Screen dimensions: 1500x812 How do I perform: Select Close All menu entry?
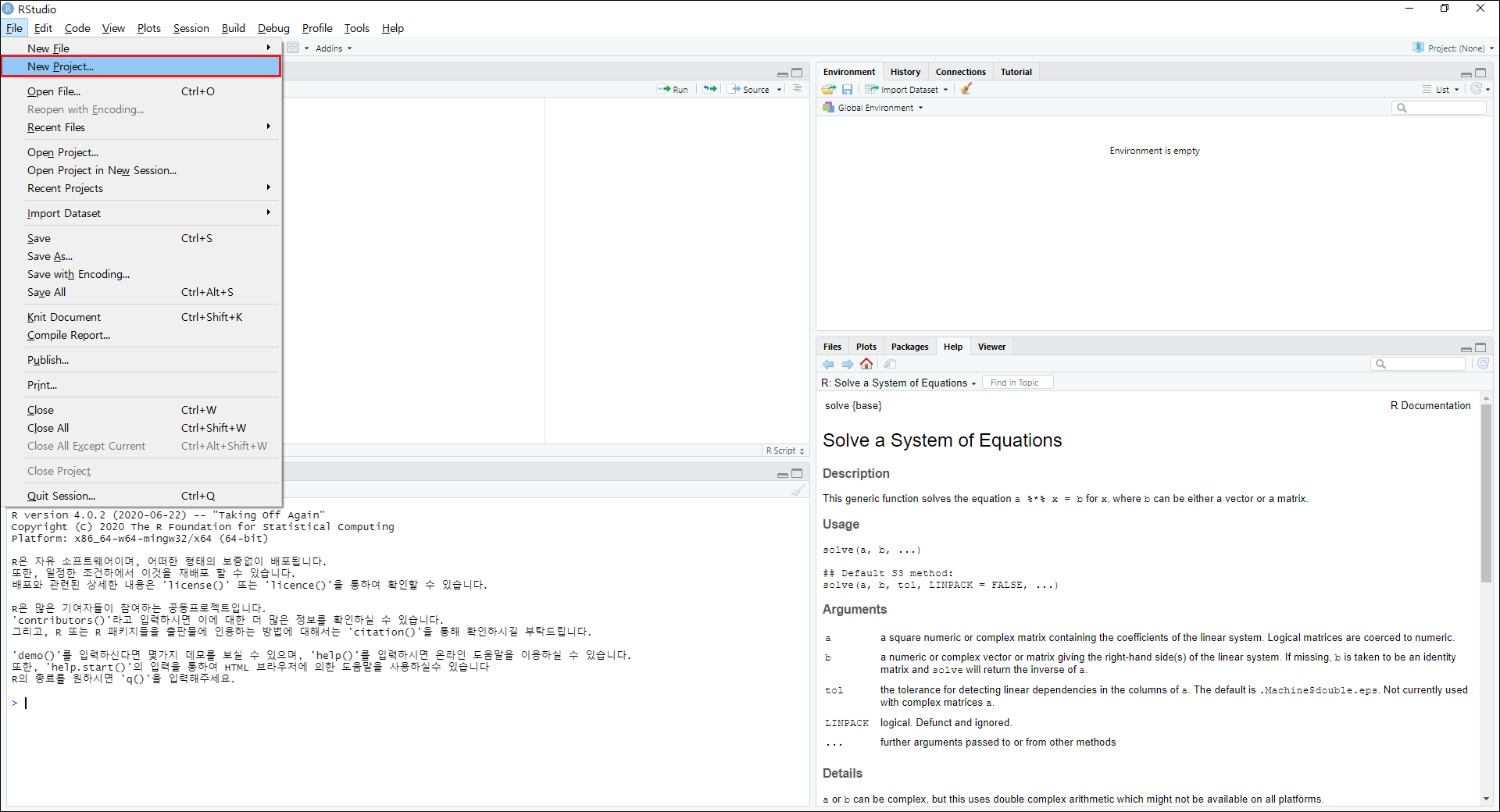(x=141, y=428)
